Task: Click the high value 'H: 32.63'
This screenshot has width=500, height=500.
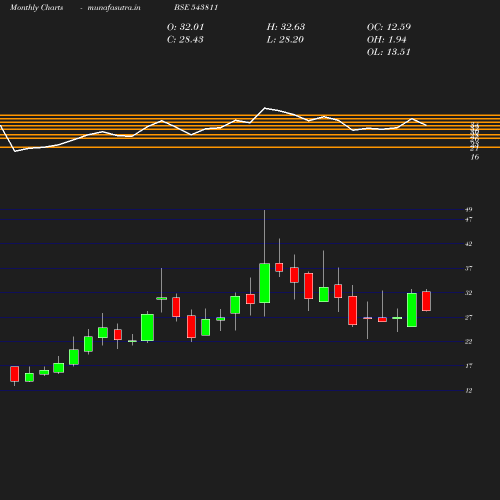Action: point(286,27)
